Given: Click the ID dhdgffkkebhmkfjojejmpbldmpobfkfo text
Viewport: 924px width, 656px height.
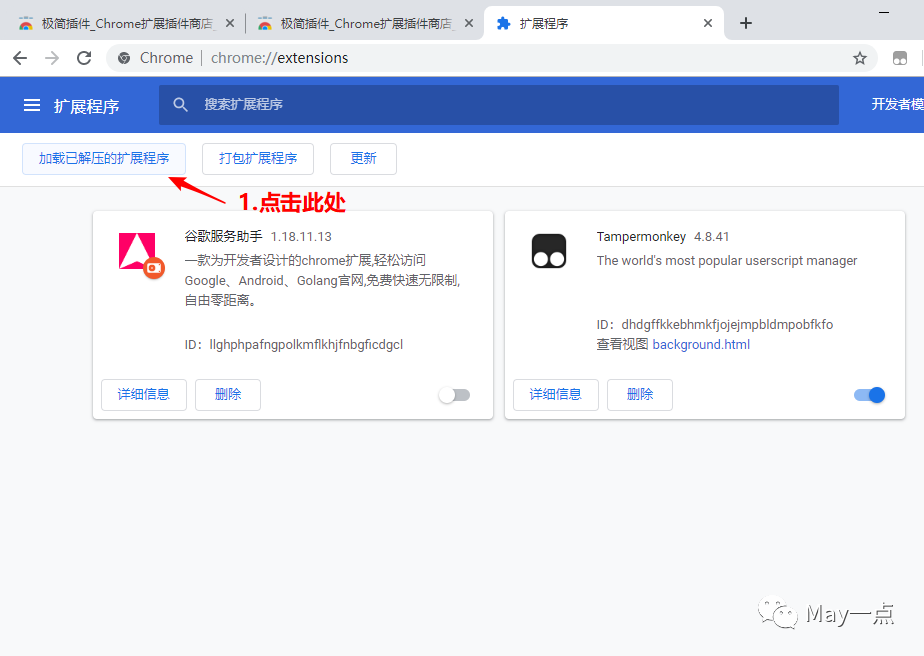Looking at the screenshot, I should tap(715, 325).
